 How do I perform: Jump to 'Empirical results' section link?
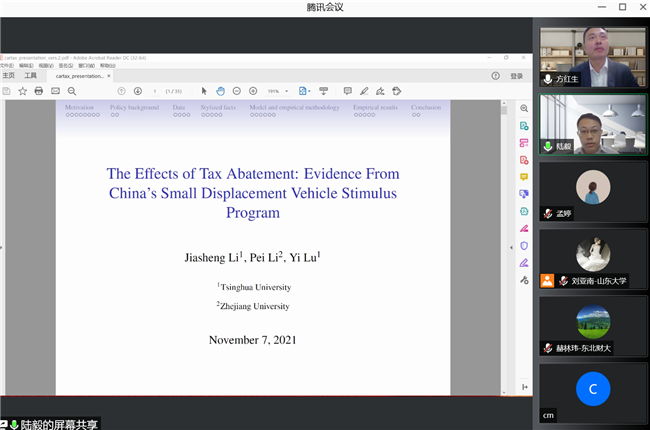click(x=375, y=107)
